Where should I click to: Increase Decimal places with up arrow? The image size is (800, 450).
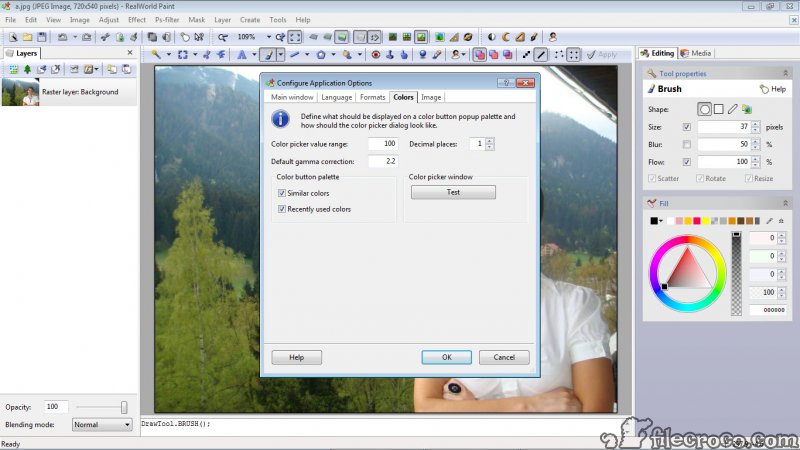490,141
